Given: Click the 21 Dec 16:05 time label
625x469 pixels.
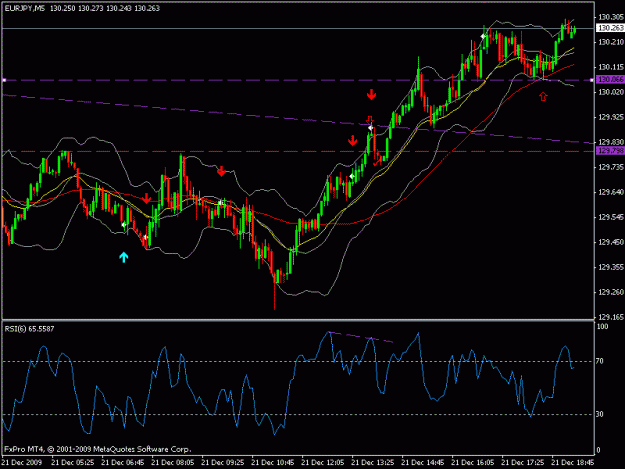Looking at the screenshot, I should [x=473, y=463].
